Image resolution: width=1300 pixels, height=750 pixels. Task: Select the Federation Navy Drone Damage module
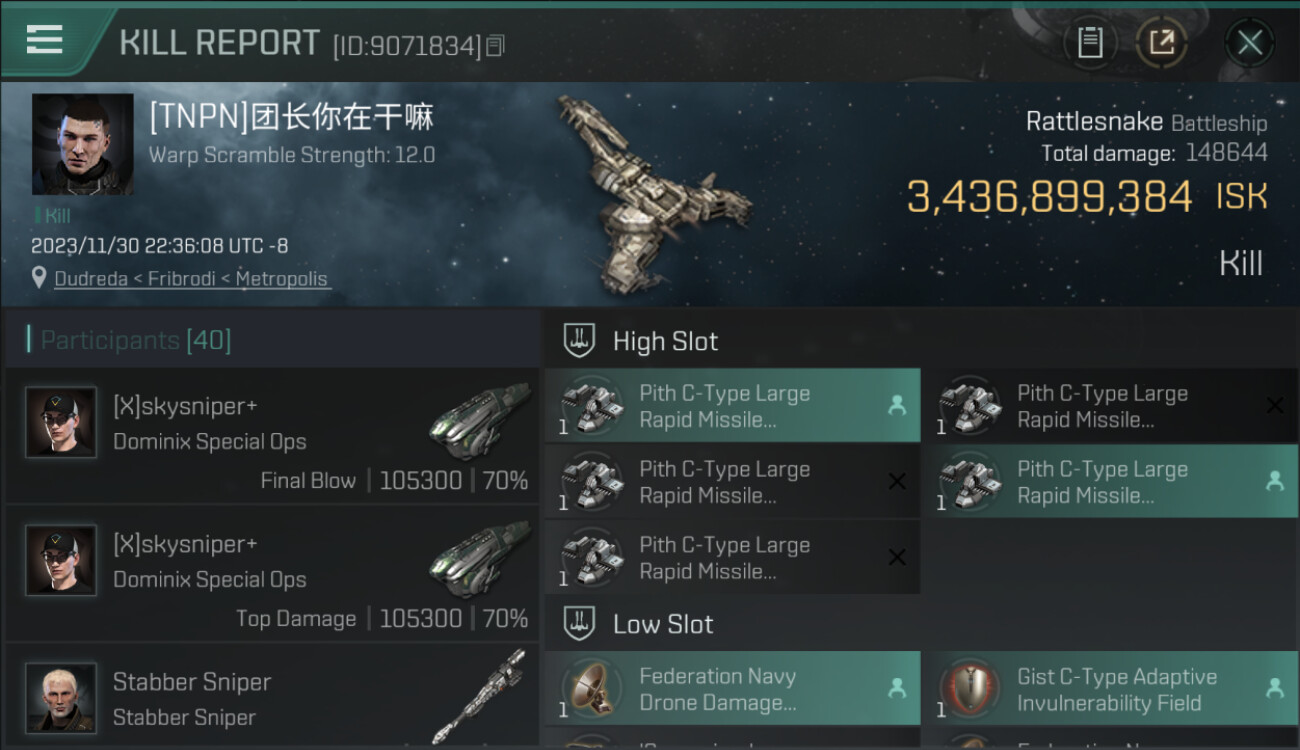[732, 688]
